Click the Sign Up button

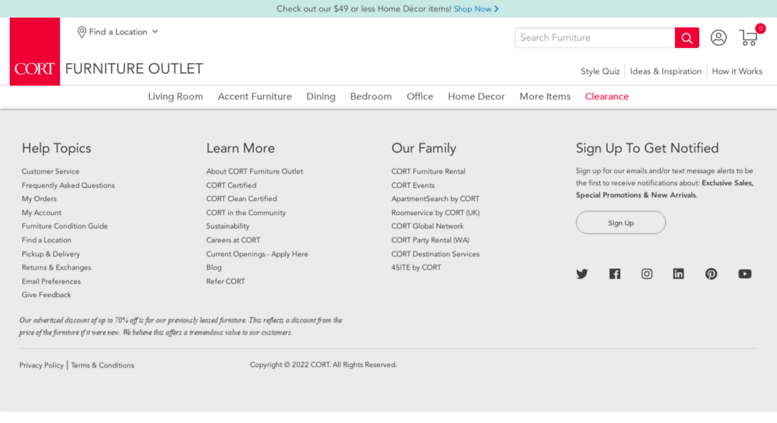(620, 223)
